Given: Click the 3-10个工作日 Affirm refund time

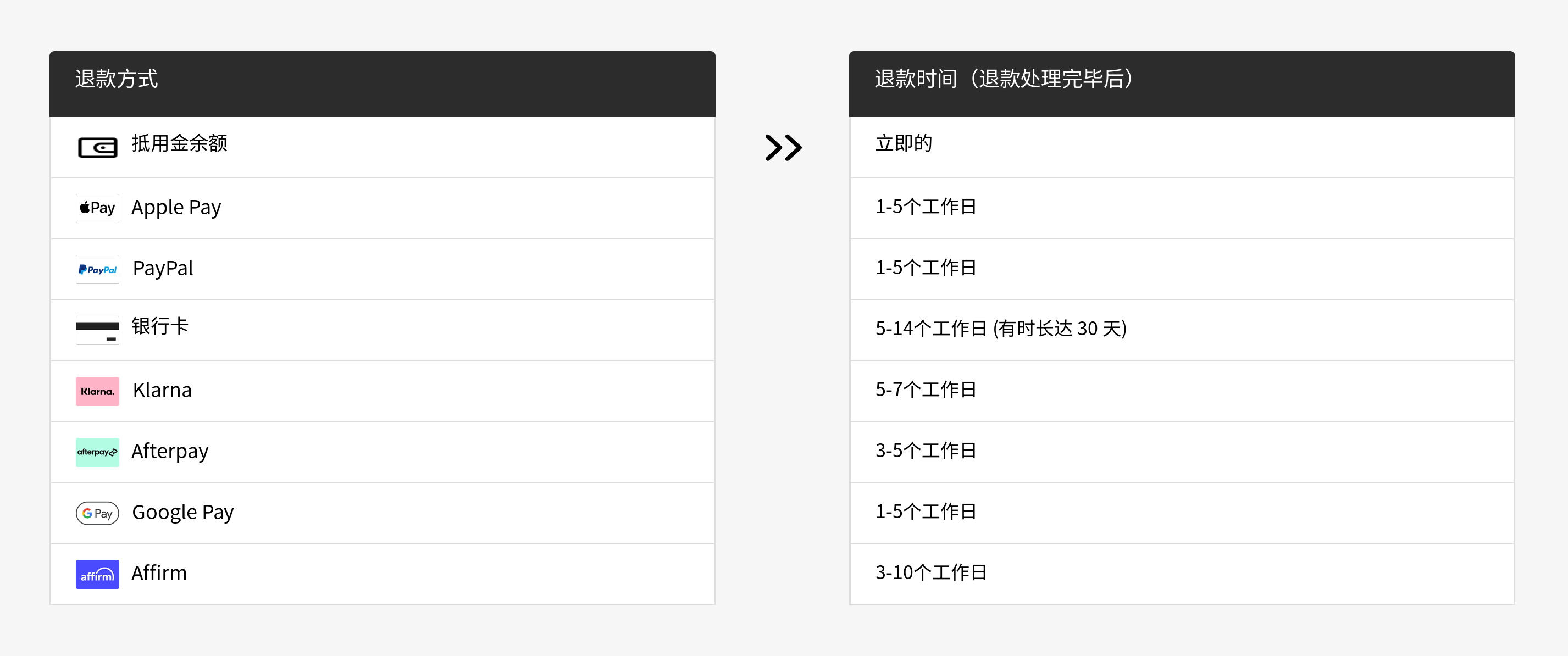Looking at the screenshot, I should pos(930,572).
